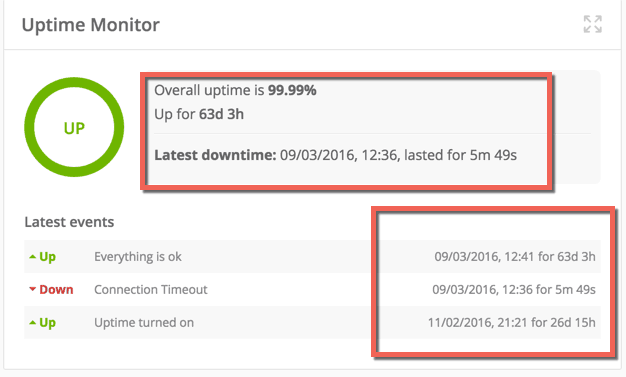Select the Uptime Monitor title
Viewport: 626px width, 377px height.
click(x=91, y=25)
